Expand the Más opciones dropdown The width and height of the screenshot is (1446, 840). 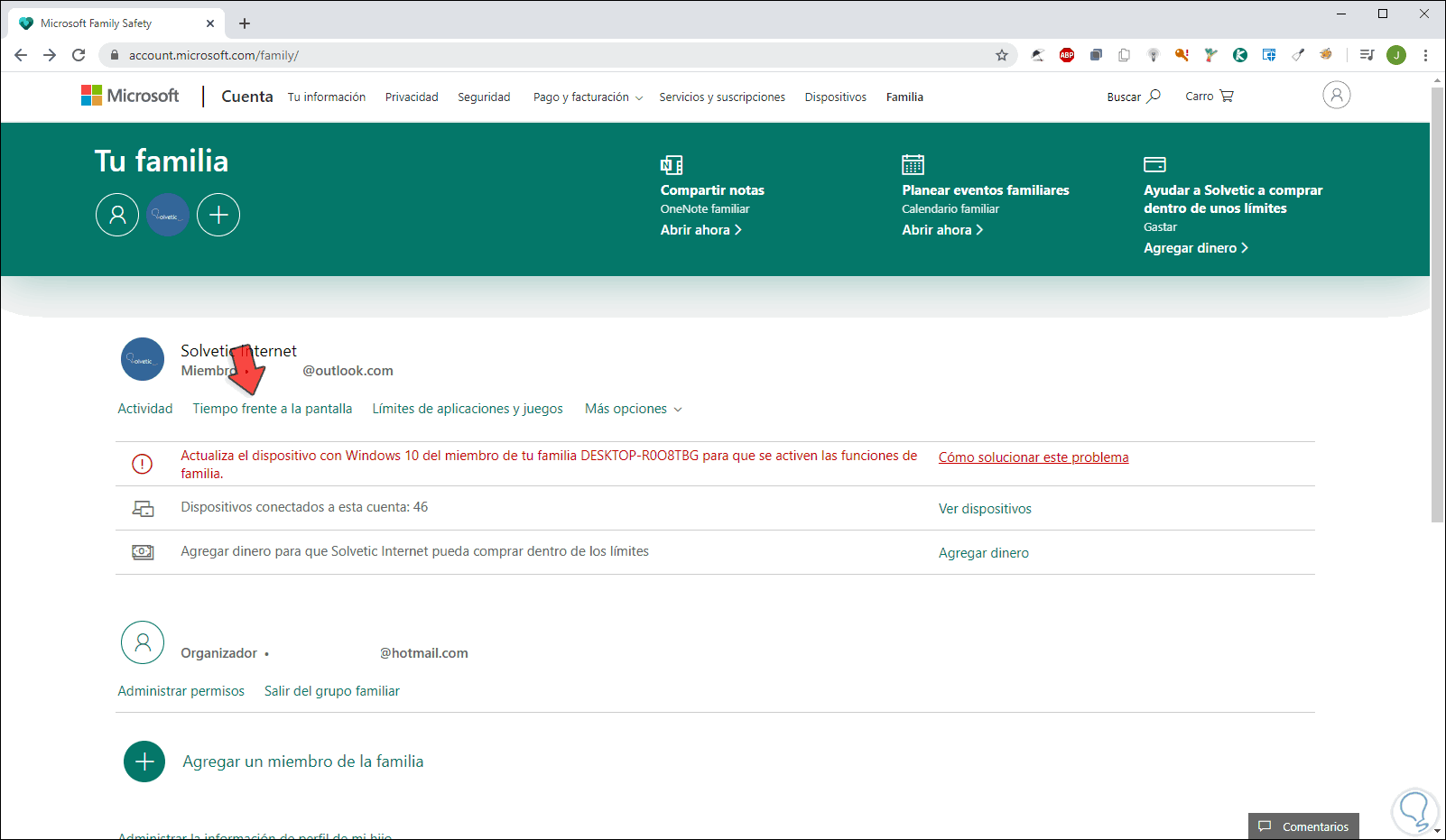634,409
